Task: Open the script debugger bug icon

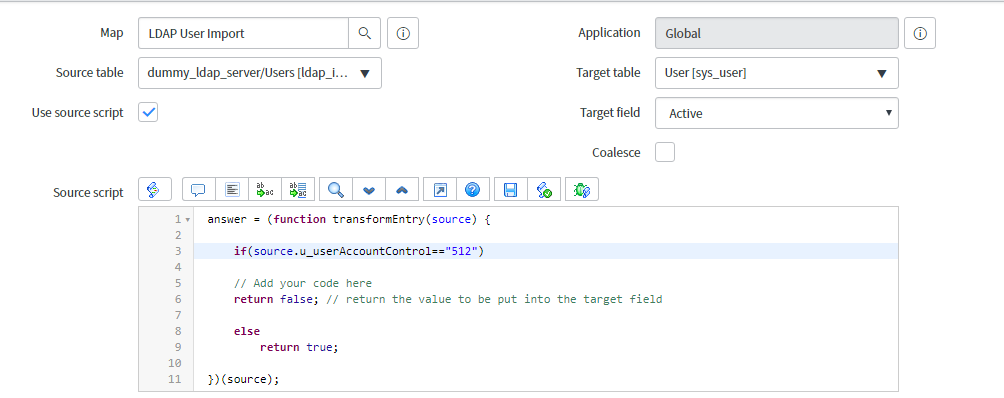Action: click(581, 189)
